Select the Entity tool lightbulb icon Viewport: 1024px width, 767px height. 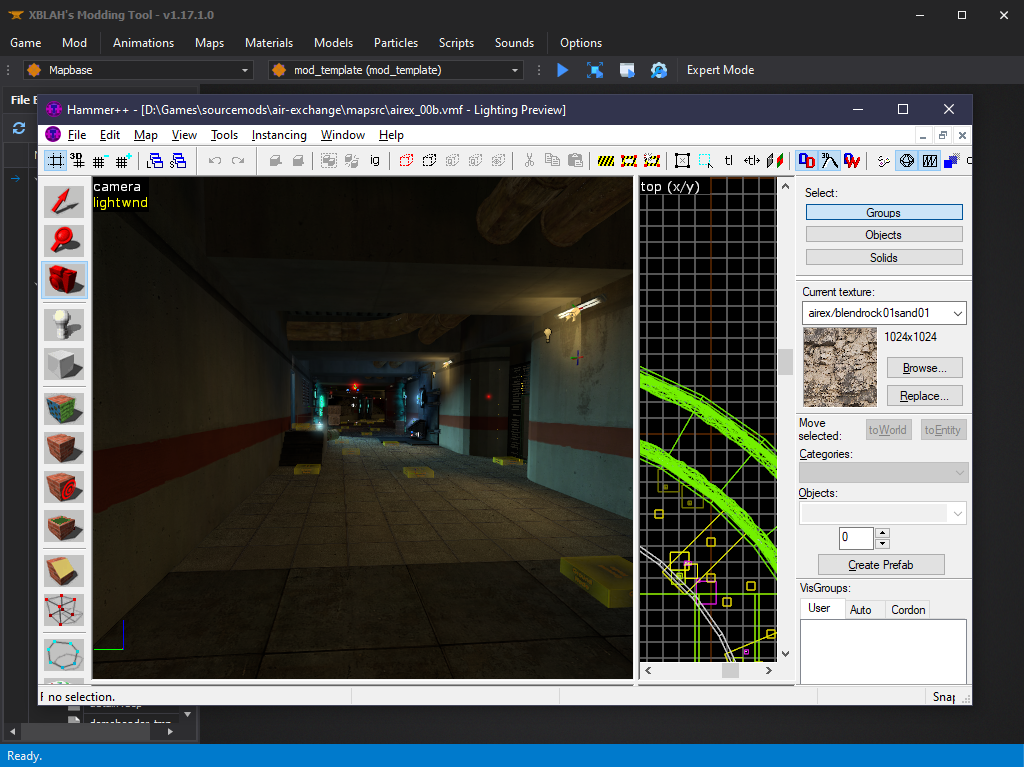coord(64,322)
